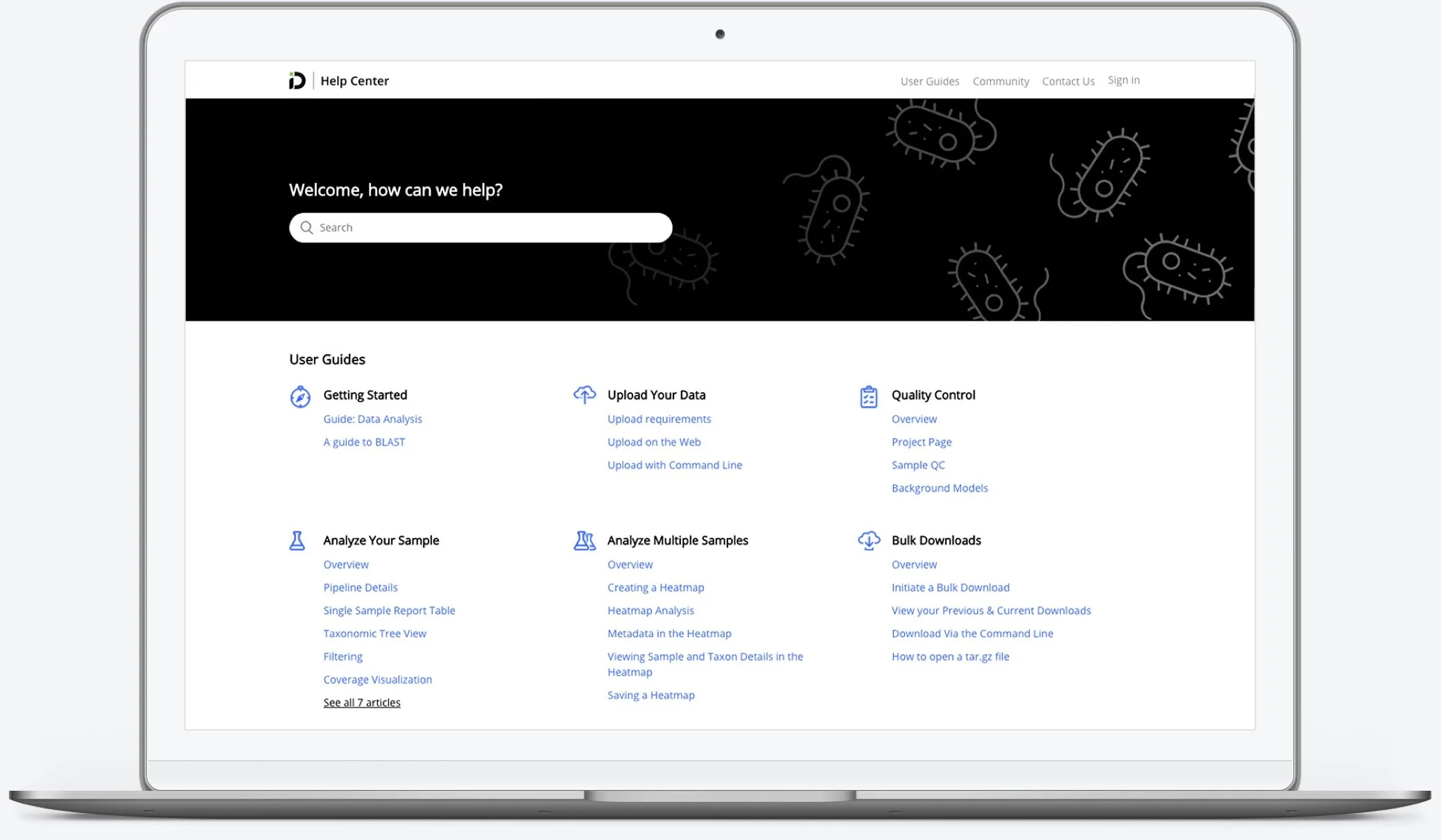Click the iD logo icon in header
Screen dimensions: 1441x840
click(297, 81)
